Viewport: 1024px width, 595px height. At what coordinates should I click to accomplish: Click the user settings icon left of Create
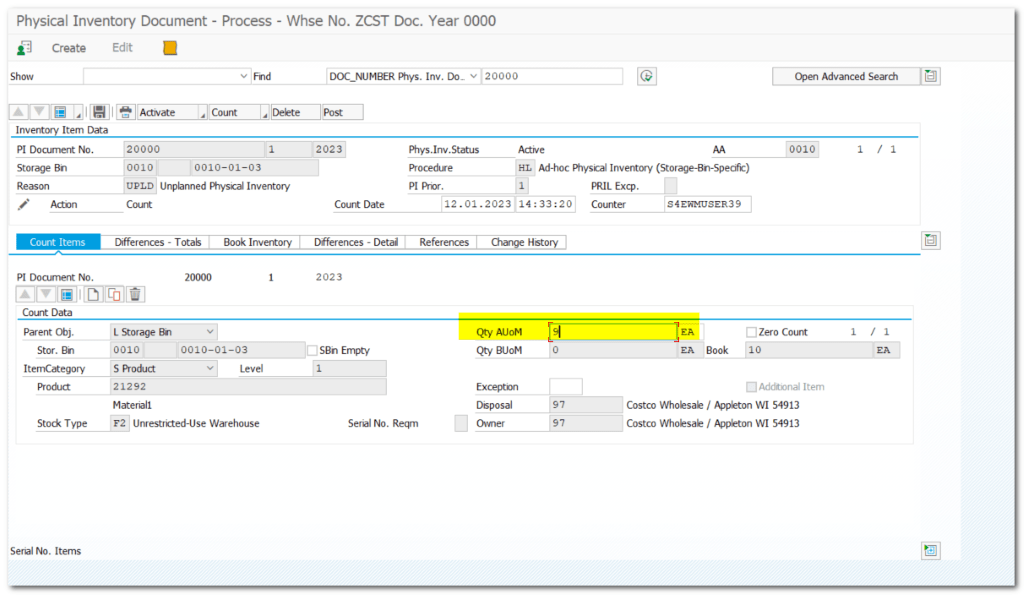(x=25, y=48)
